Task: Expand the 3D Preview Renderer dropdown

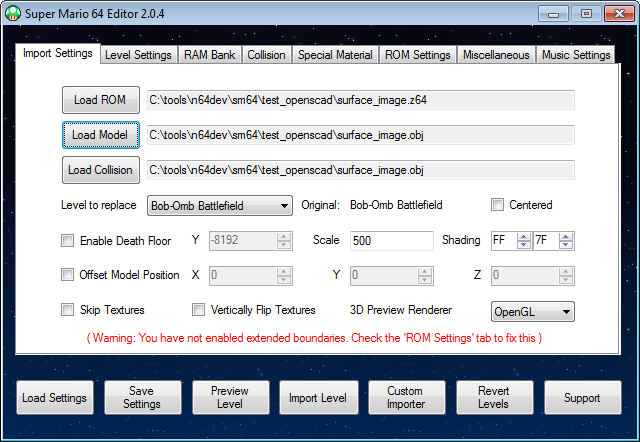Action: [532, 311]
